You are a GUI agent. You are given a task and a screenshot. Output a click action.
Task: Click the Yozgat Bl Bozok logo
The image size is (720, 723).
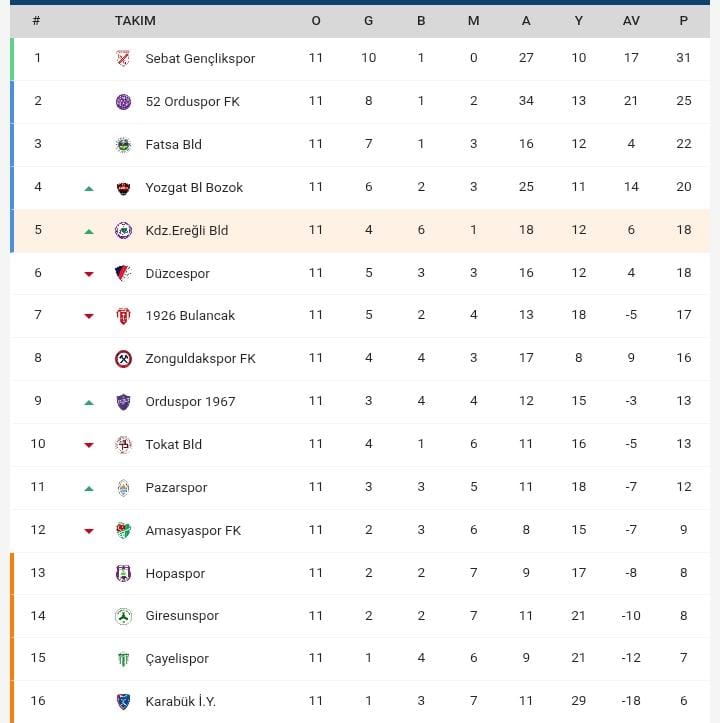(x=123, y=187)
